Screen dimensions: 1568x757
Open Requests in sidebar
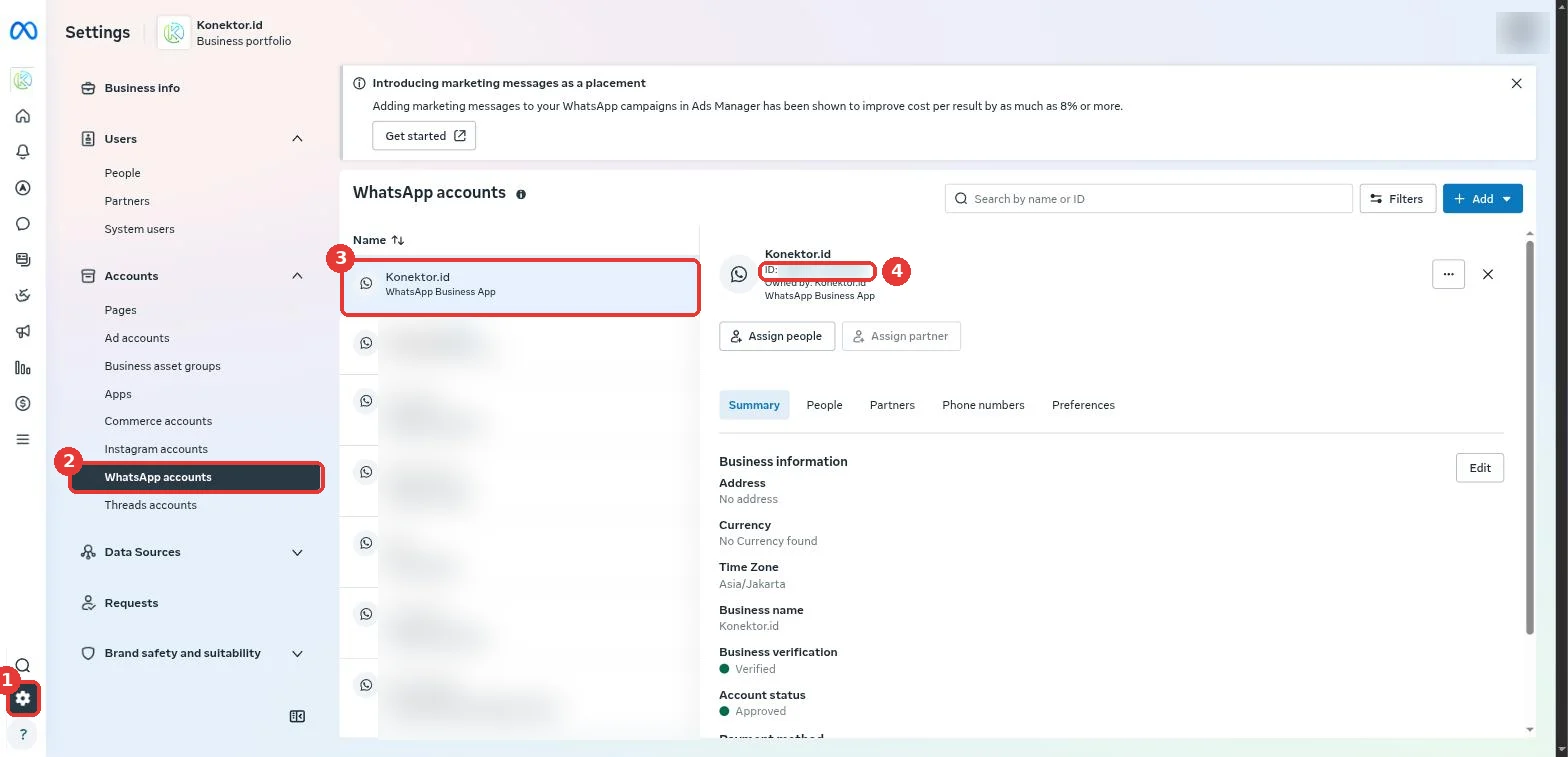coord(131,603)
